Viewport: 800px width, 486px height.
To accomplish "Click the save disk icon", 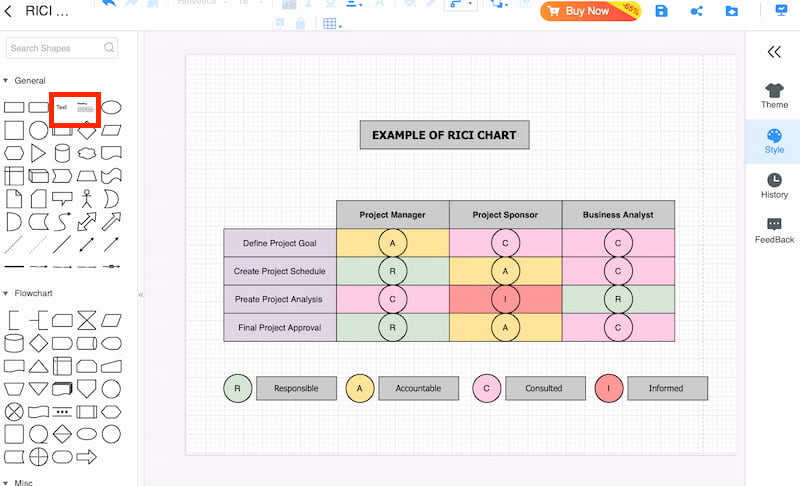I will (x=661, y=11).
